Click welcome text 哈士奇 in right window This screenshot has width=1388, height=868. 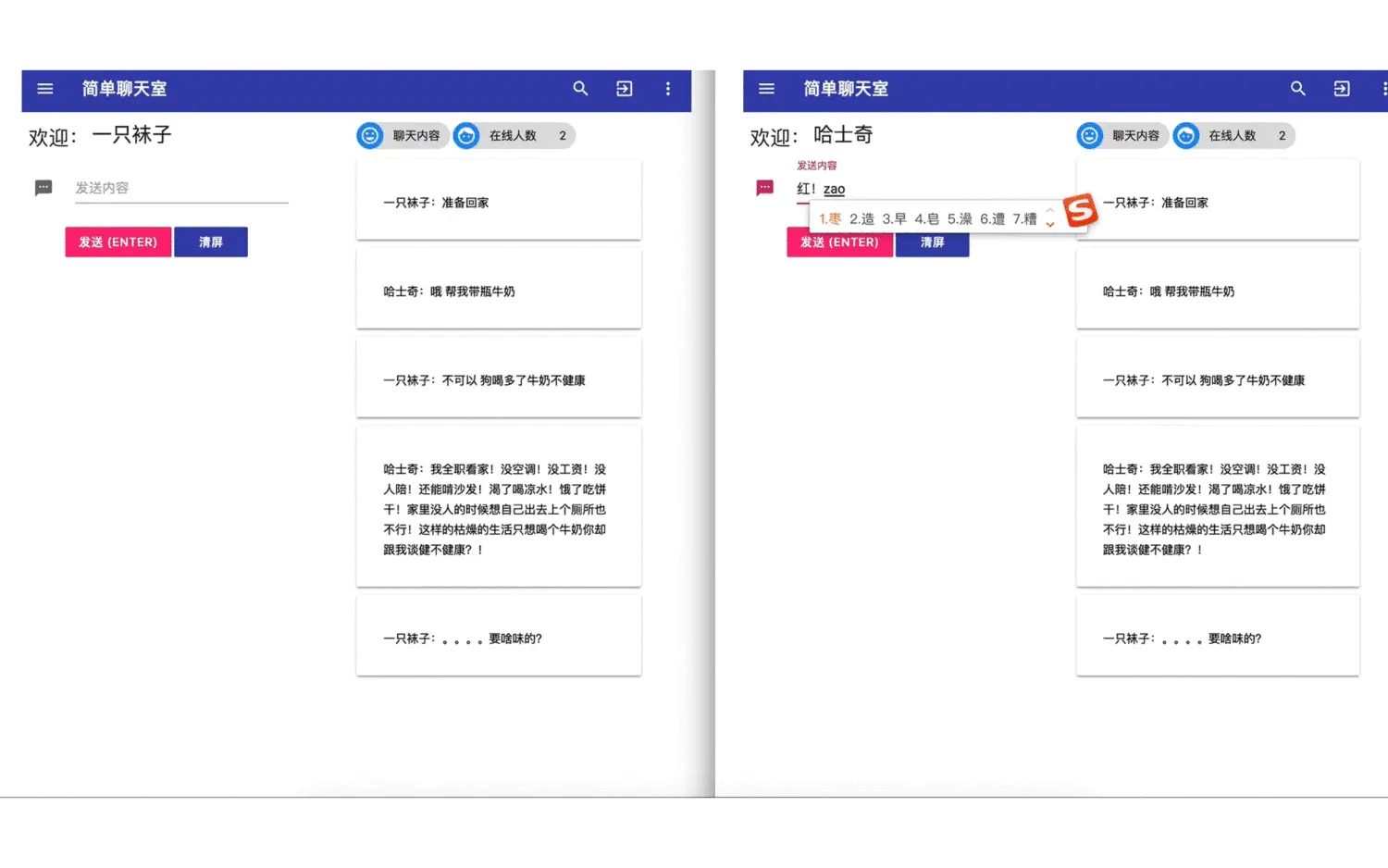tap(843, 135)
